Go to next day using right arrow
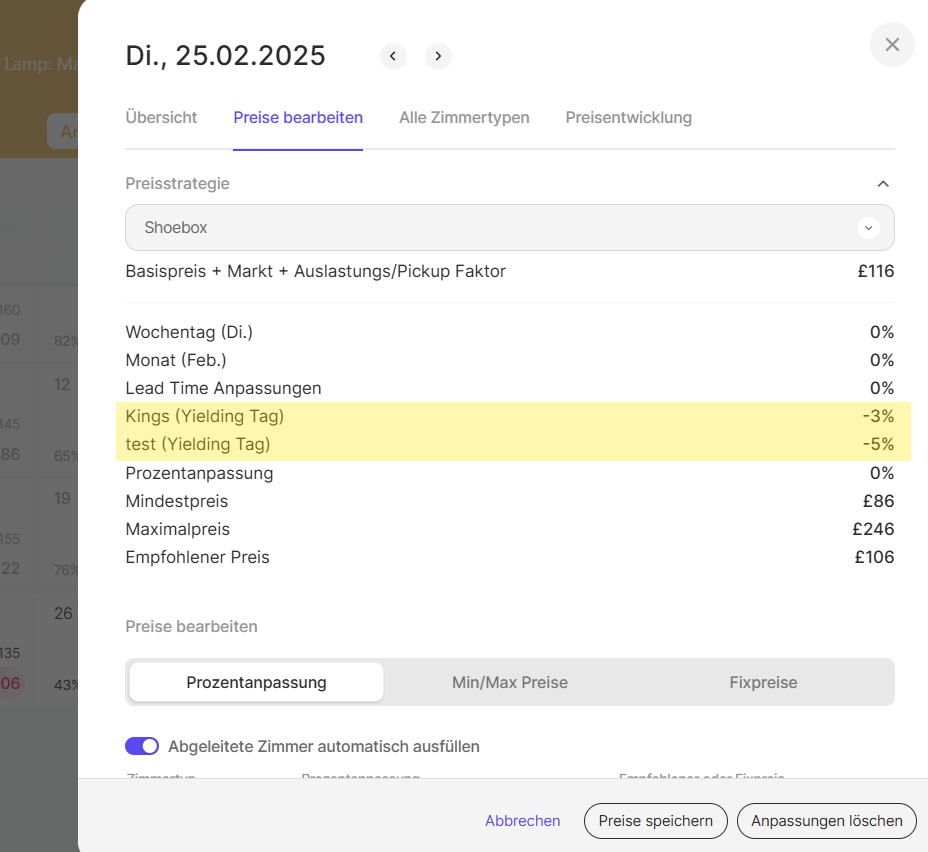928x852 pixels. pos(438,56)
